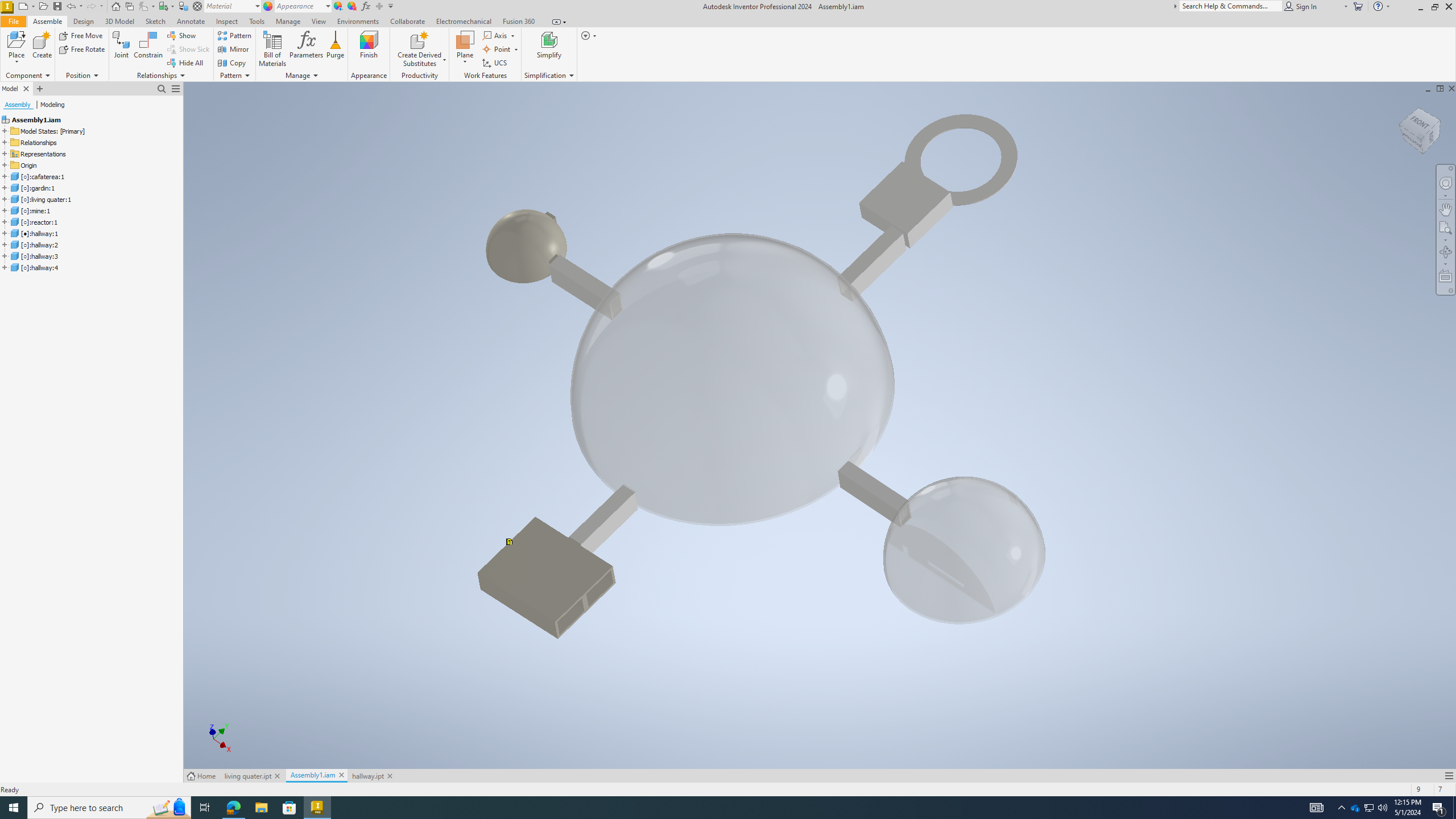Expand the cafaterea:1 component node

point(5,177)
